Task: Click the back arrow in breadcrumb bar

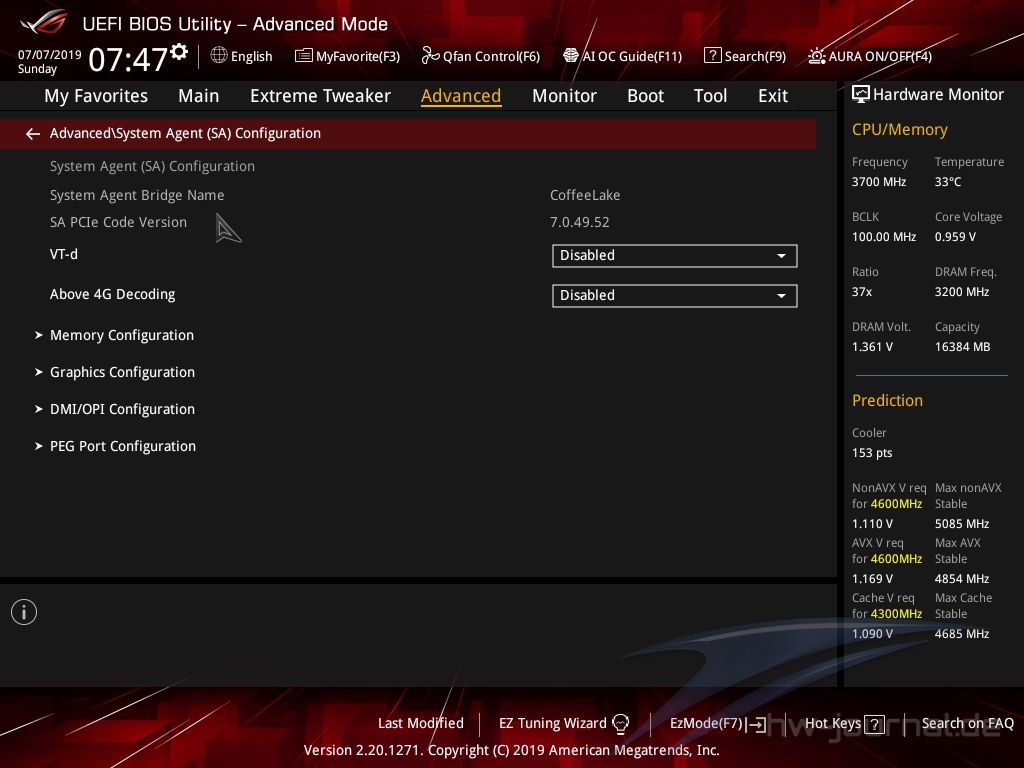Action: 33,134
